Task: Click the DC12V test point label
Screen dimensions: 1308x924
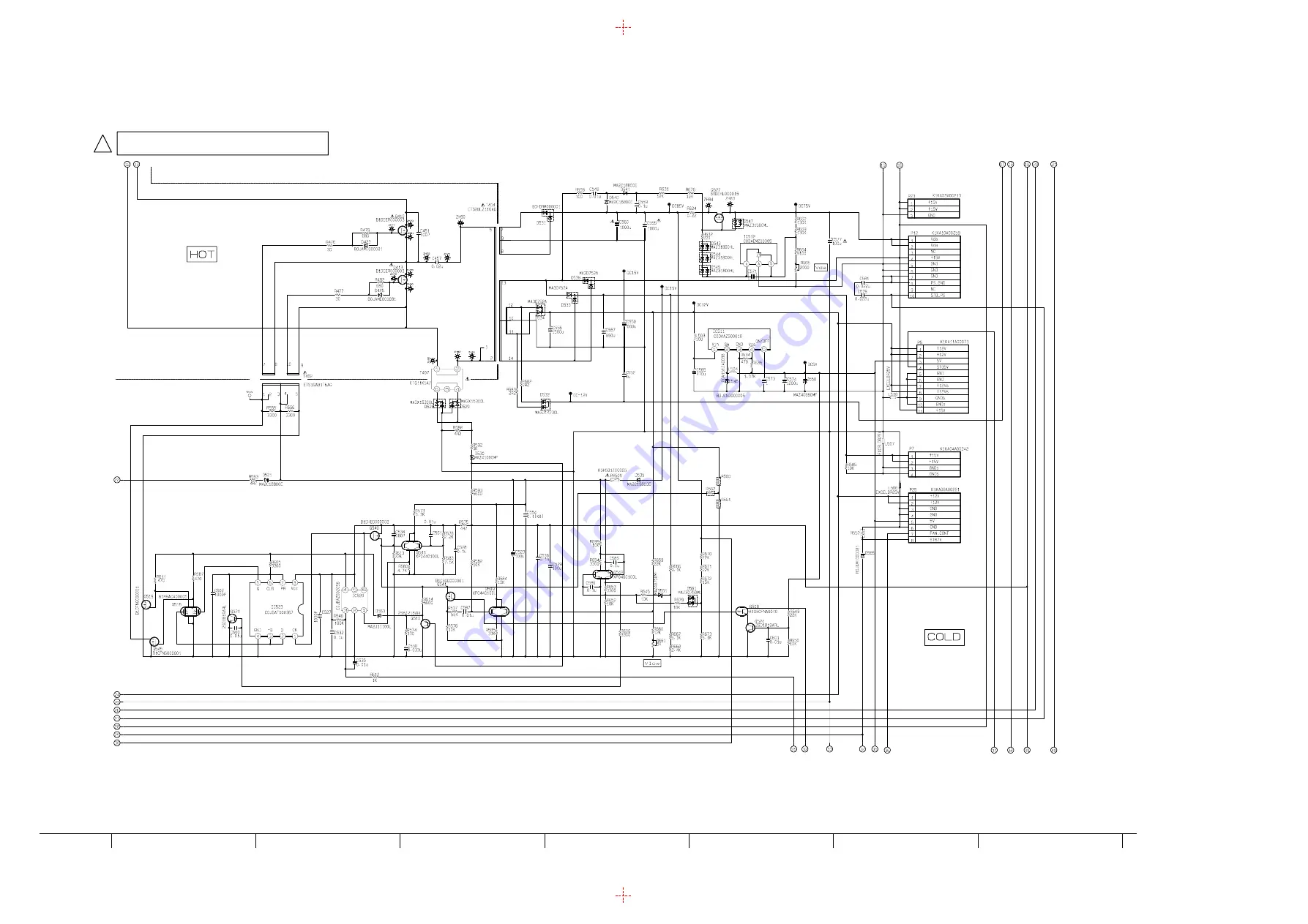Action: click(x=703, y=304)
